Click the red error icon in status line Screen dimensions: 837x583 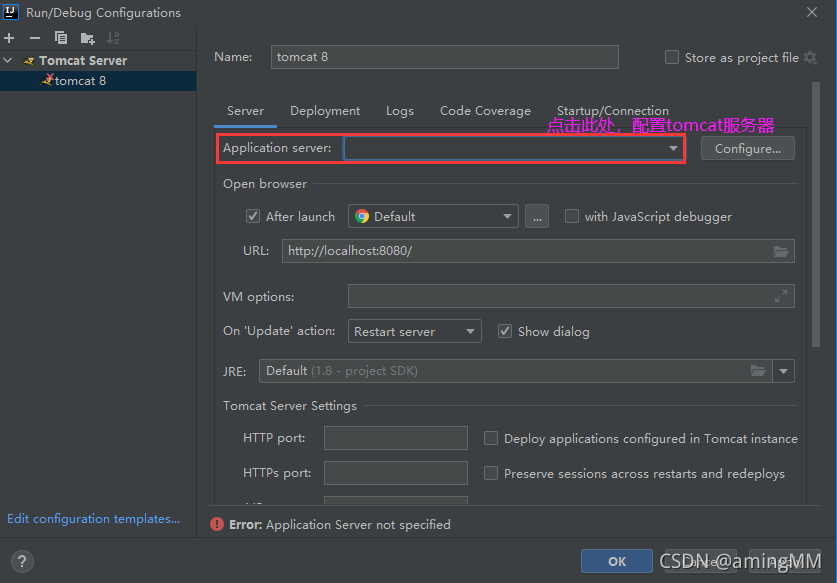coord(217,524)
